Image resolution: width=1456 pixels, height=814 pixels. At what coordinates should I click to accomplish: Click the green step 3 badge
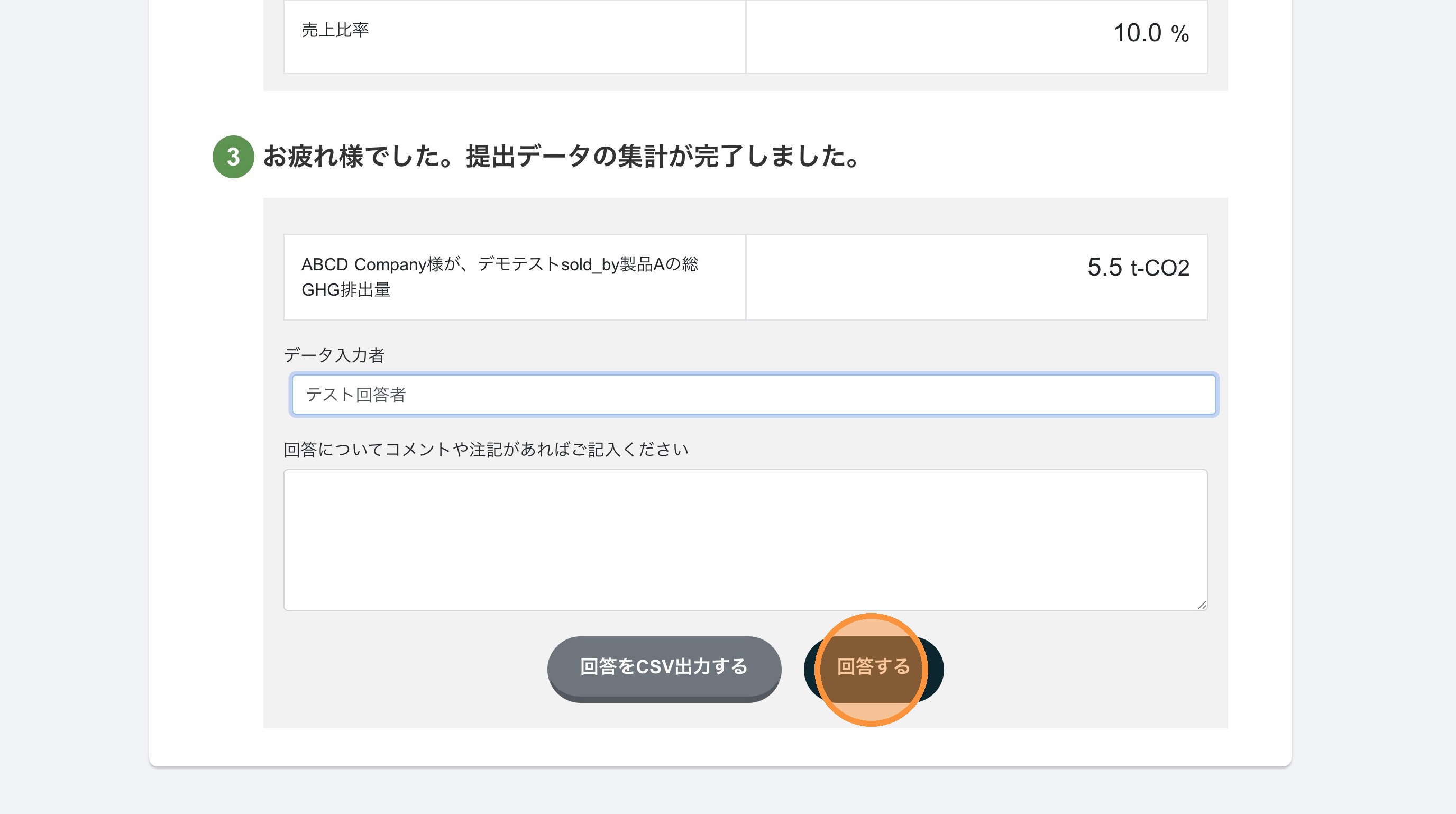(x=233, y=157)
